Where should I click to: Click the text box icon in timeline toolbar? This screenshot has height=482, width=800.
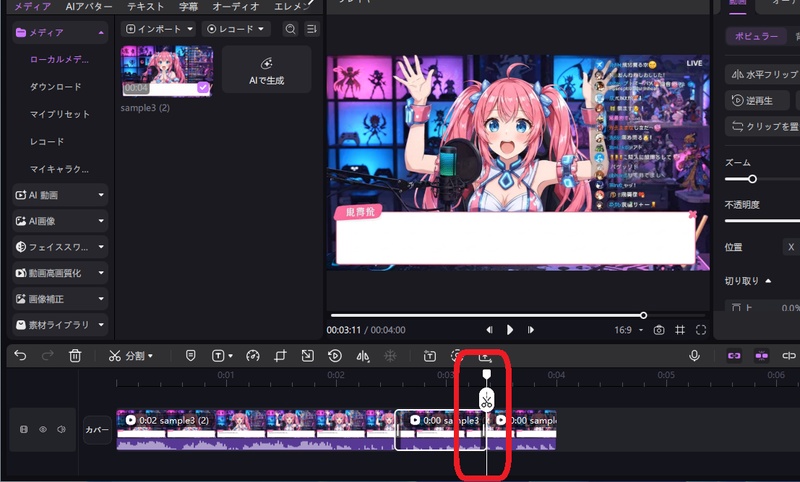click(430, 356)
